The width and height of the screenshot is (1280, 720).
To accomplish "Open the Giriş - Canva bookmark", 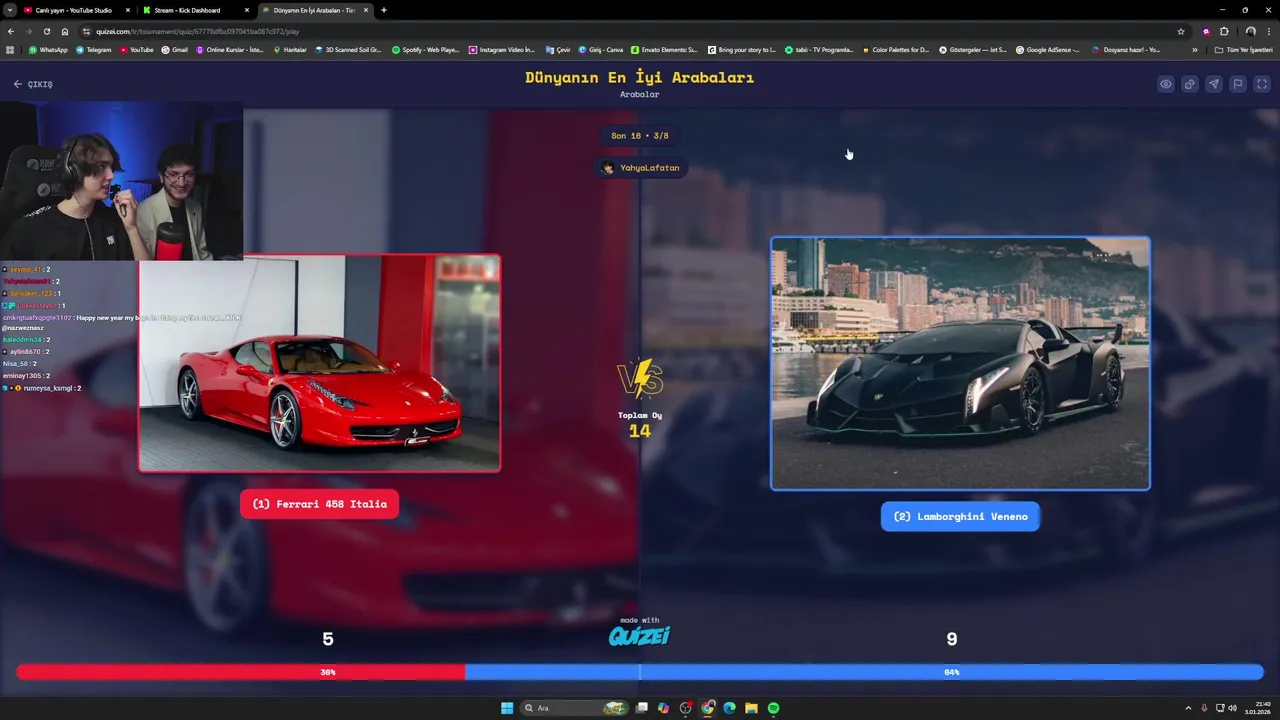I will click(601, 49).
